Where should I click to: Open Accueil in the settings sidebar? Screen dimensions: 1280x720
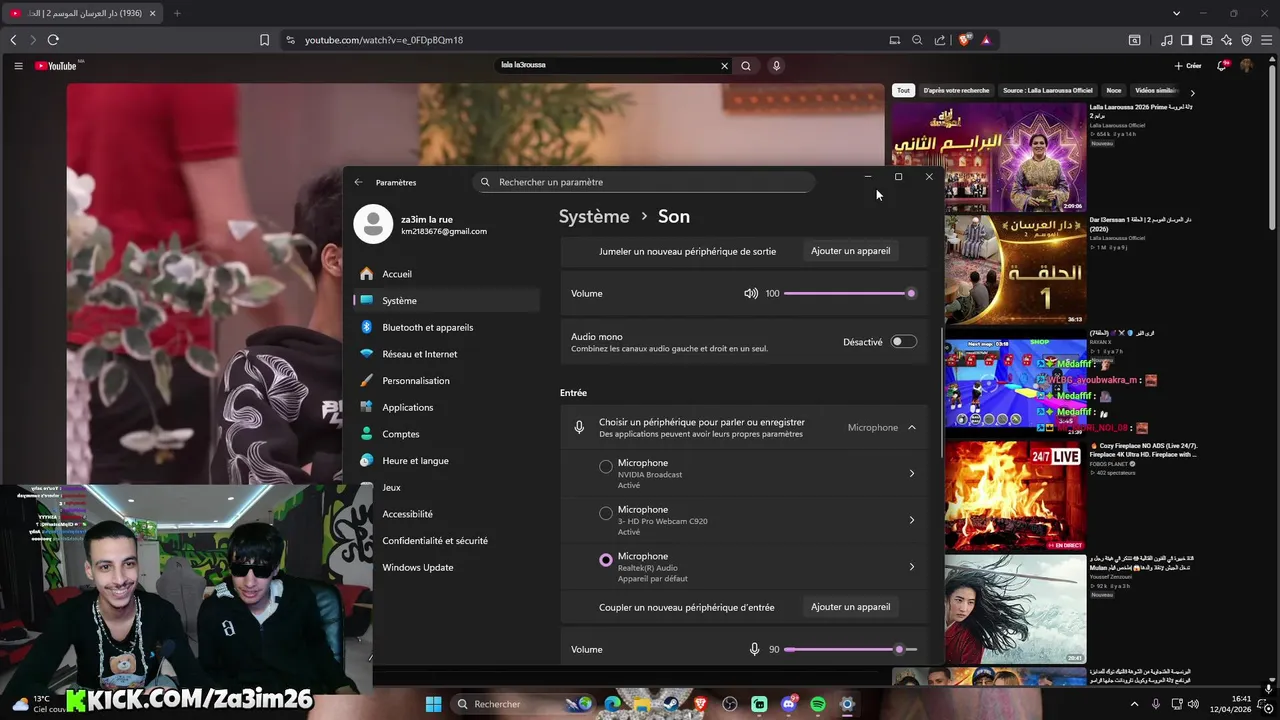[447, 274]
